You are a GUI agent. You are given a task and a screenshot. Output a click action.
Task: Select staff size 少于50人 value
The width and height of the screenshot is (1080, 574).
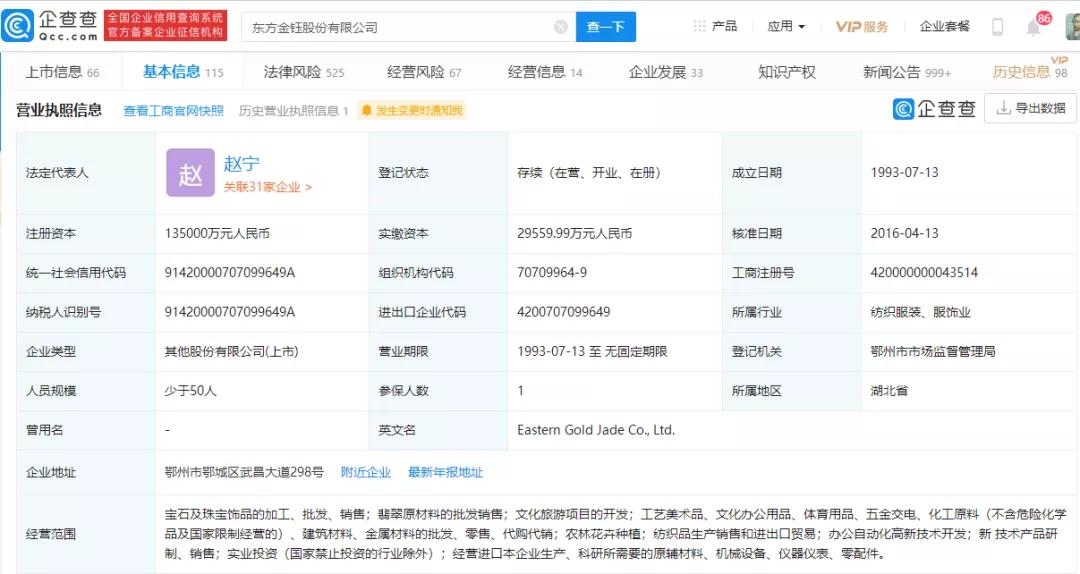point(190,391)
